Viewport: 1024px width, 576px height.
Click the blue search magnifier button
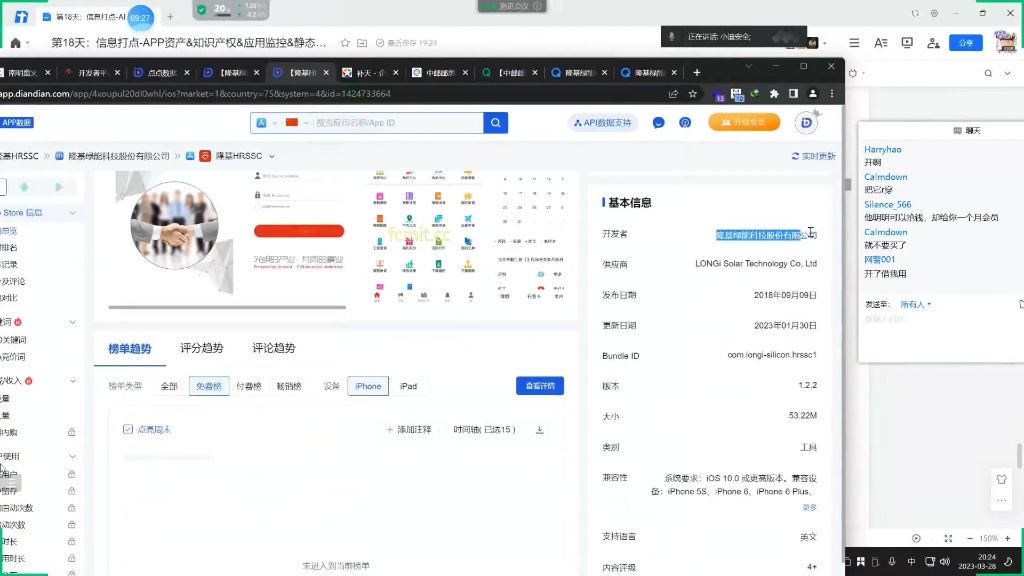click(496, 123)
